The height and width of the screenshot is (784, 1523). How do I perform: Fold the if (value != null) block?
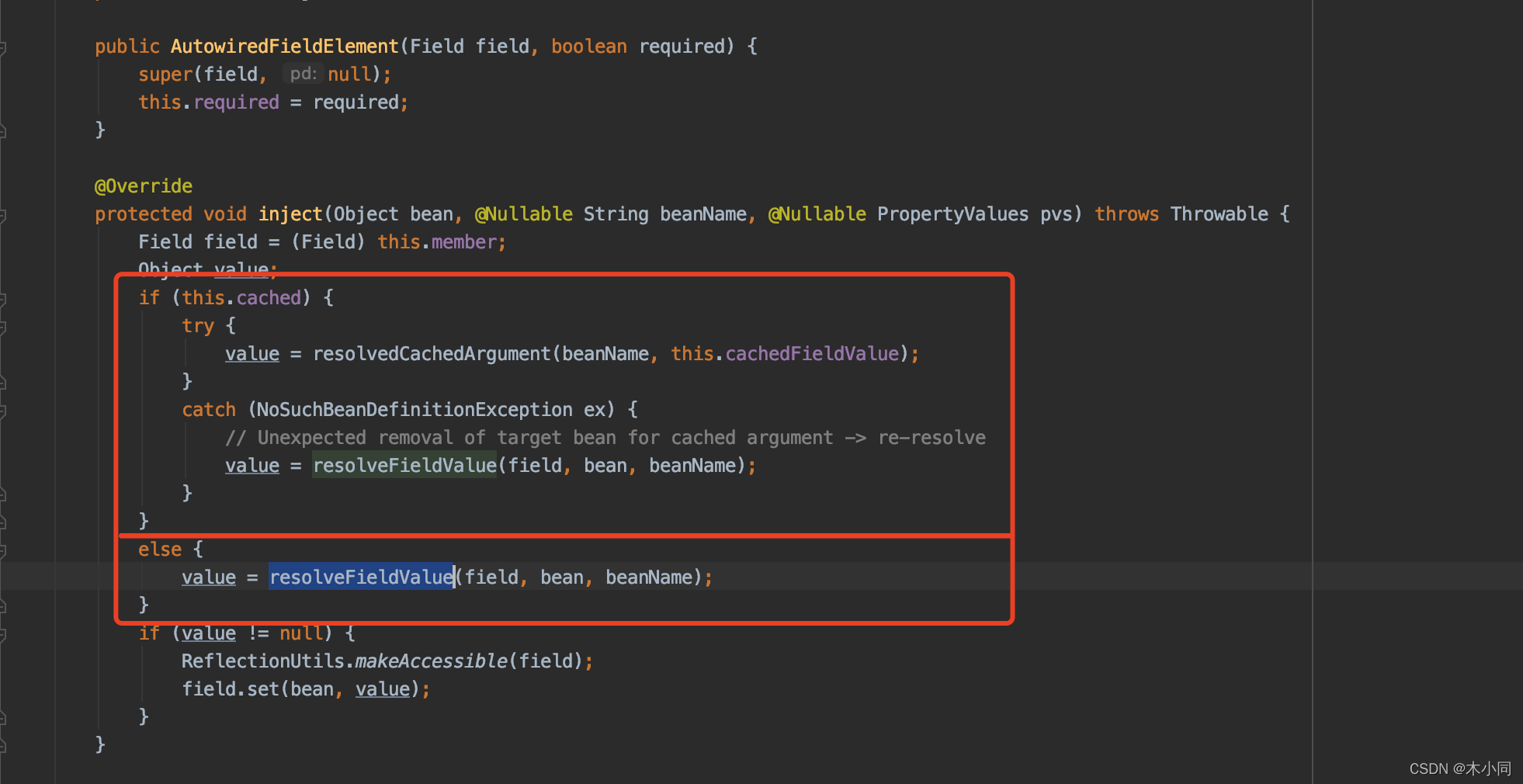click(x=2, y=634)
